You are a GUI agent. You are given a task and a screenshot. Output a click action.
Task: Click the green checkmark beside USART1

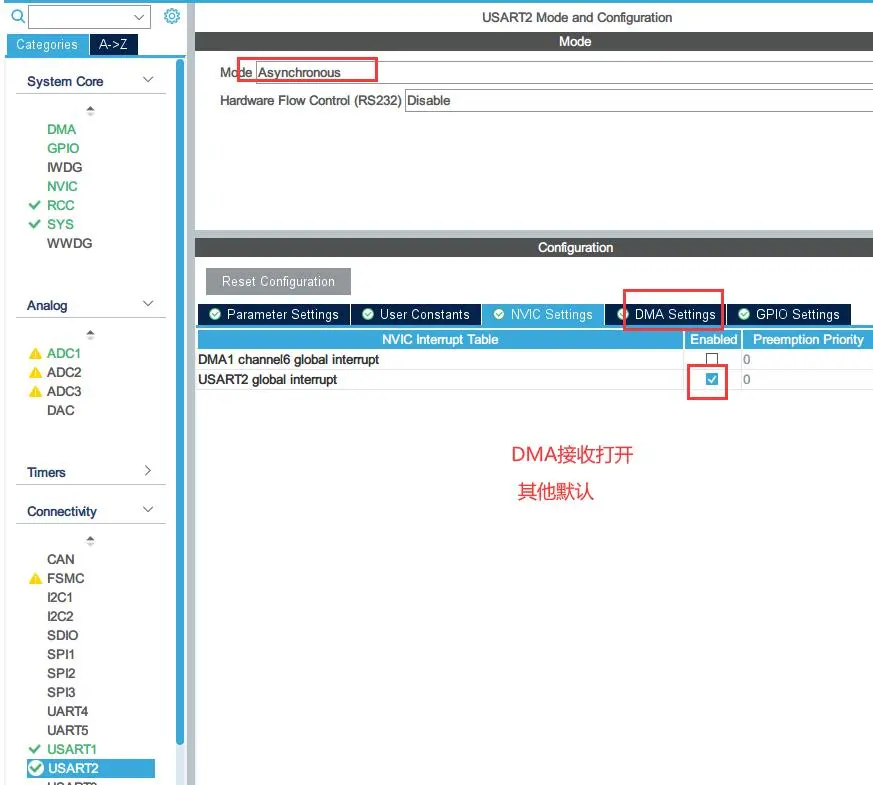tap(35, 749)
